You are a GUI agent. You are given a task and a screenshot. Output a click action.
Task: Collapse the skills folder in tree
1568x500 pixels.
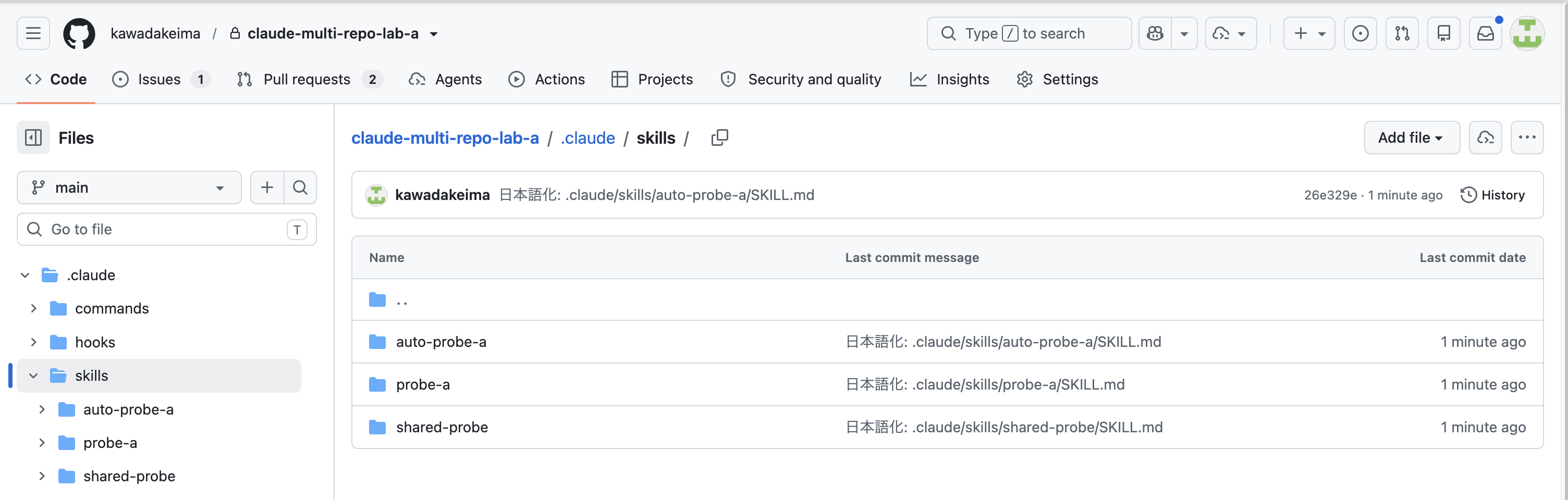[33, 376]
